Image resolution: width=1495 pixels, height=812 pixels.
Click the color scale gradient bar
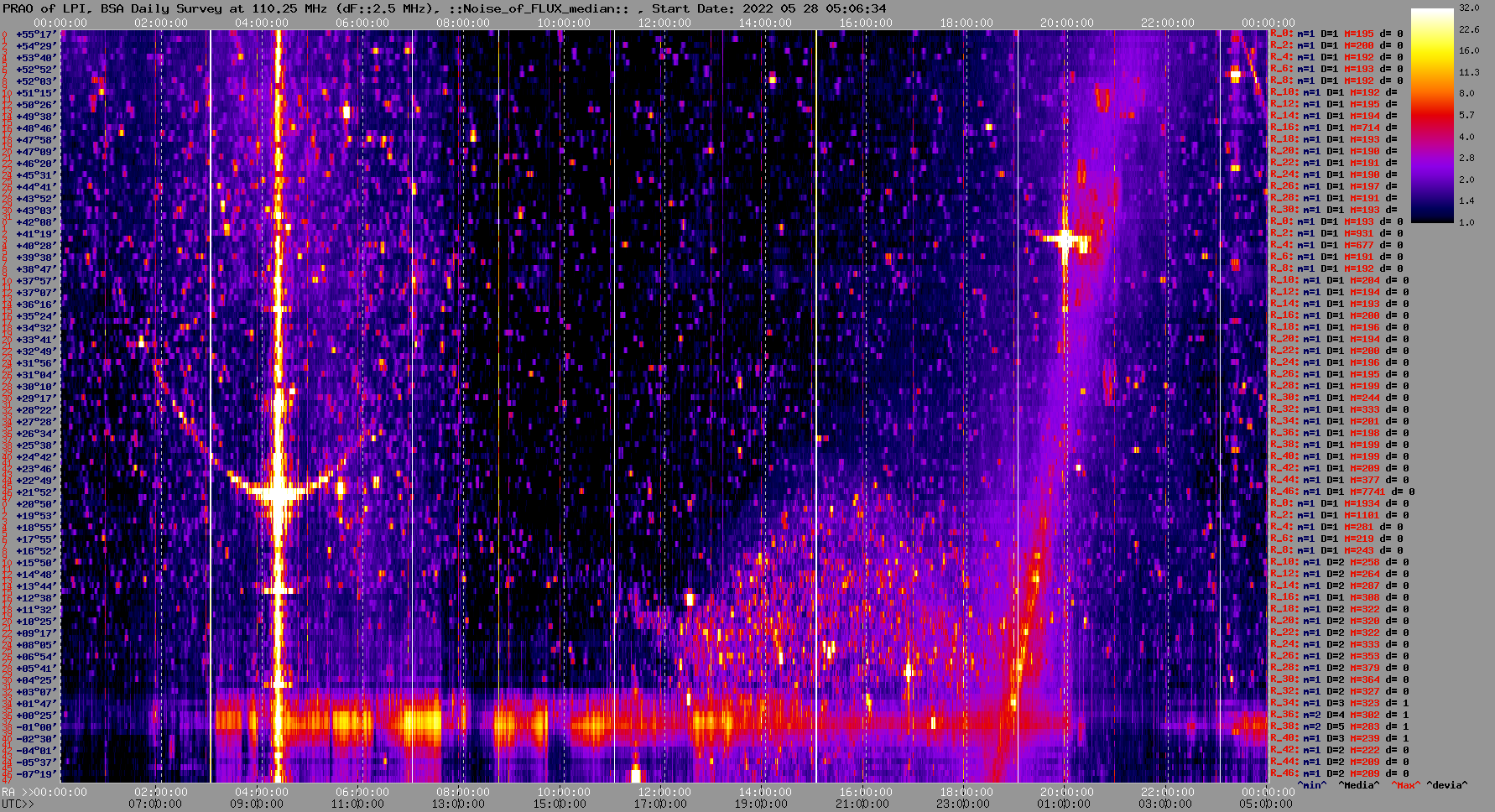tap(1432, 116)
